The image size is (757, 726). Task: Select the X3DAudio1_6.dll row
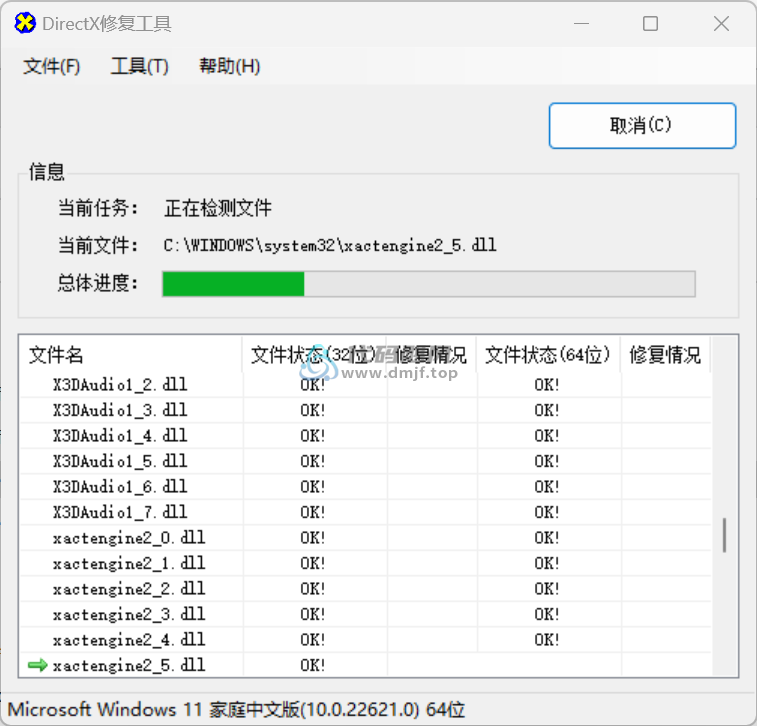(365, 487)
